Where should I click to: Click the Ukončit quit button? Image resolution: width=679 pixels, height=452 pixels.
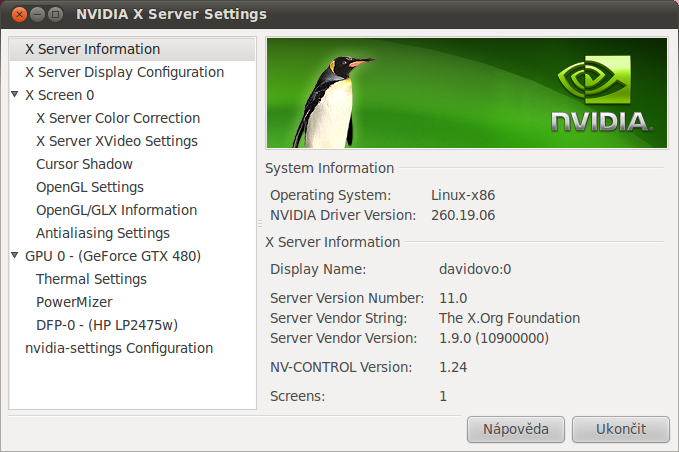pyautogui.click(x=621, y=429)
